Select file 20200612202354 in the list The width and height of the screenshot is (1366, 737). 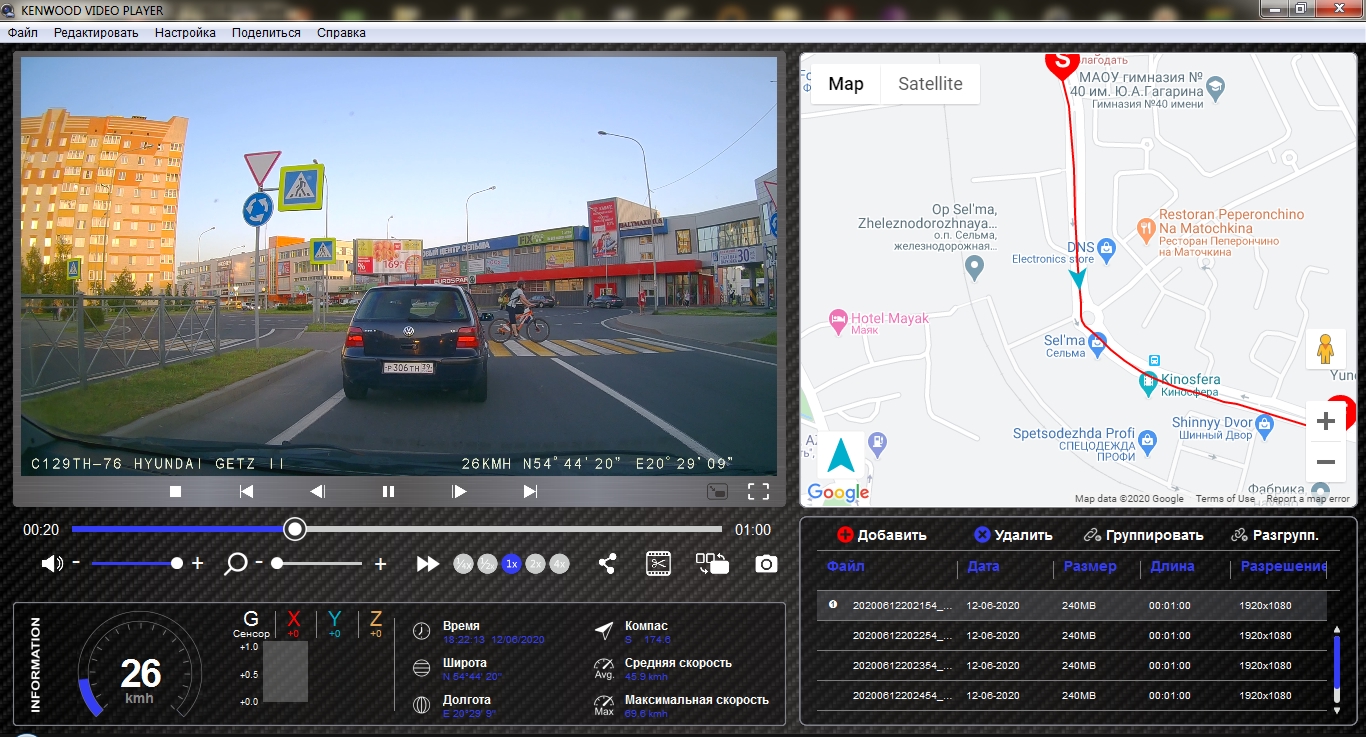pyautogui.click(x=901, y=666)
